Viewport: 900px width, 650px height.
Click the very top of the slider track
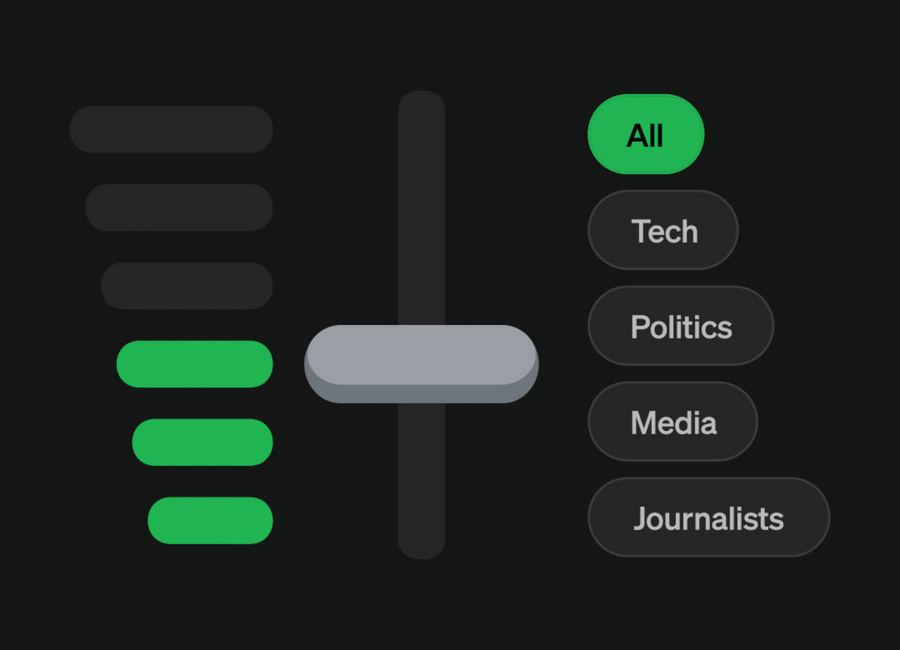421,100
